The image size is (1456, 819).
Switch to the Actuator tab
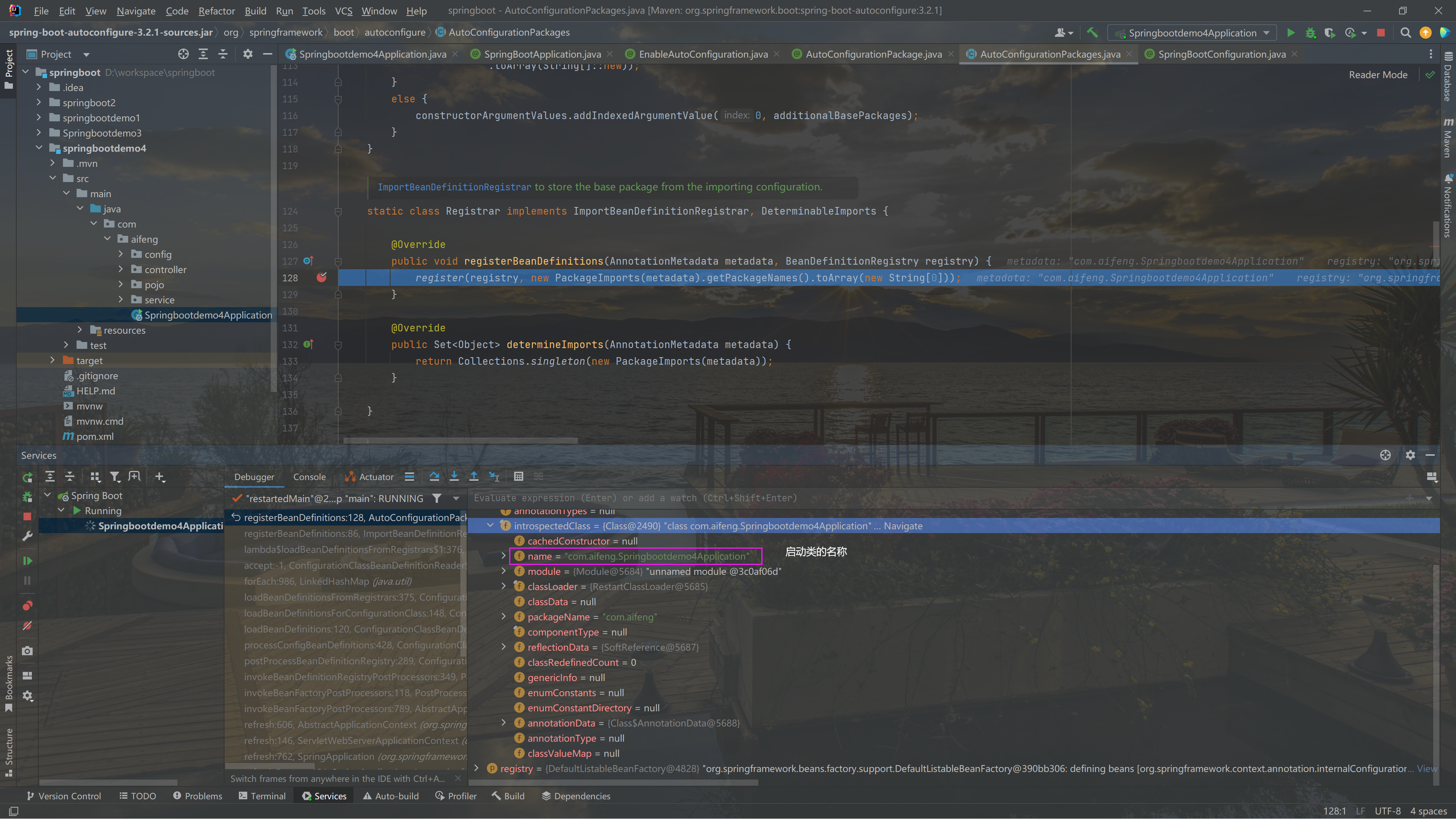(370, 477)
